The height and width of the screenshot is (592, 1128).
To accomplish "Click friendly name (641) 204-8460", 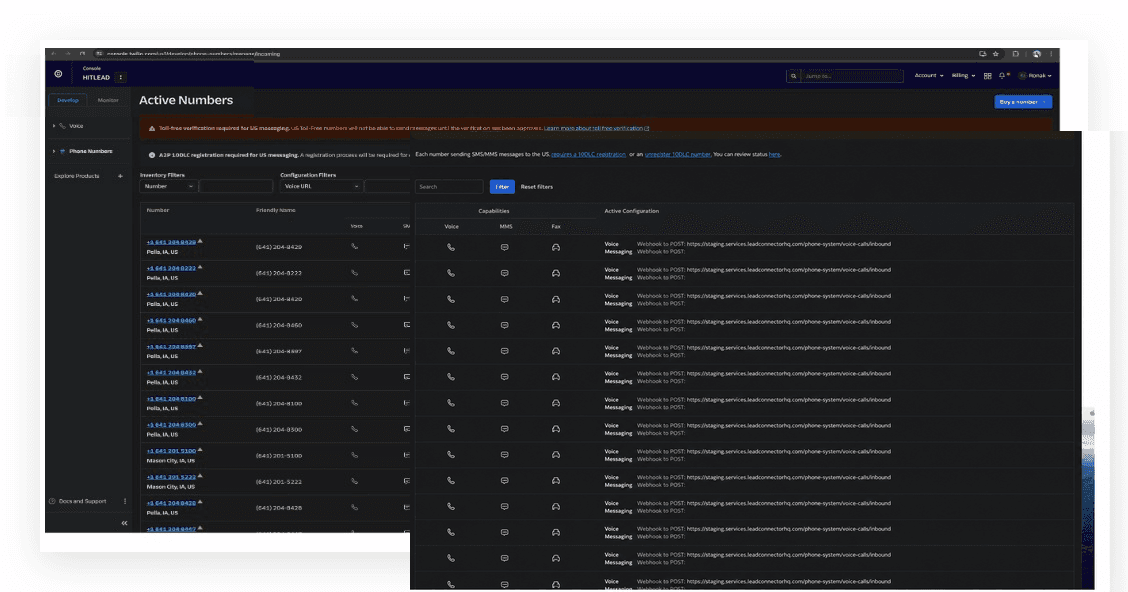I will 279,325.
